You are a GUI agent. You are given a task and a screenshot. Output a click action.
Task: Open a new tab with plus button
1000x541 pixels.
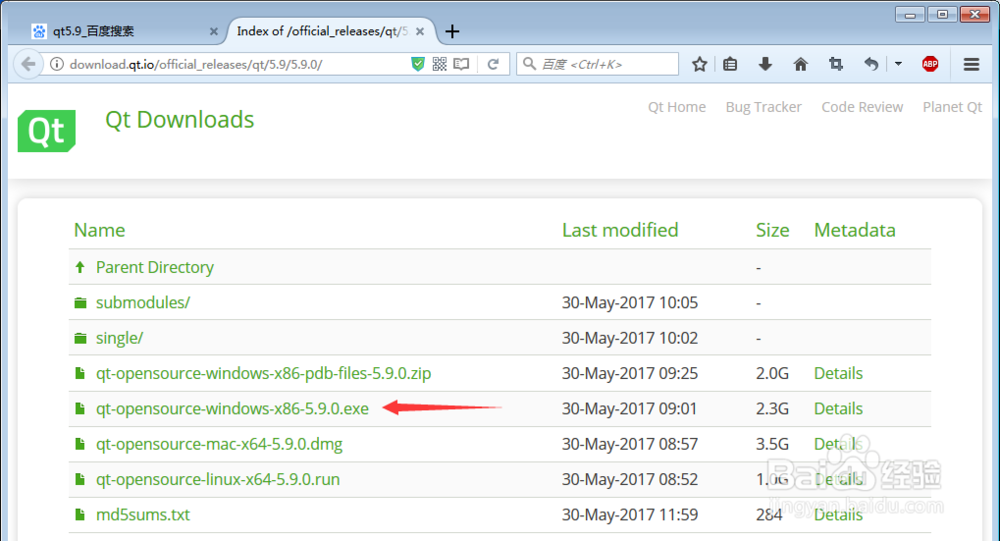452,31
